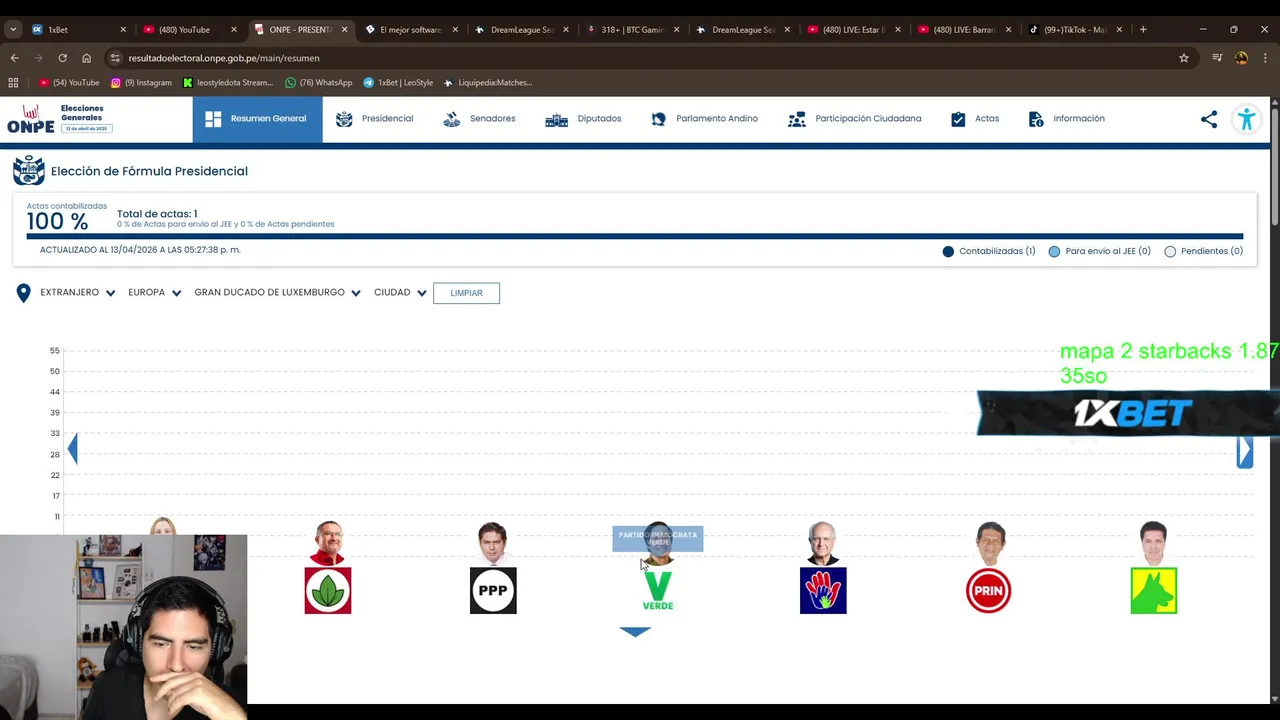
Task: Select the green leaf party logo
Action: (328, 590)
